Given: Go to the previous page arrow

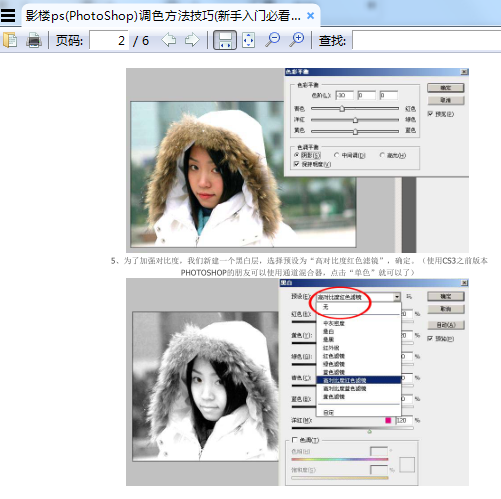Looking at the screenshot, I should [169, 40].
